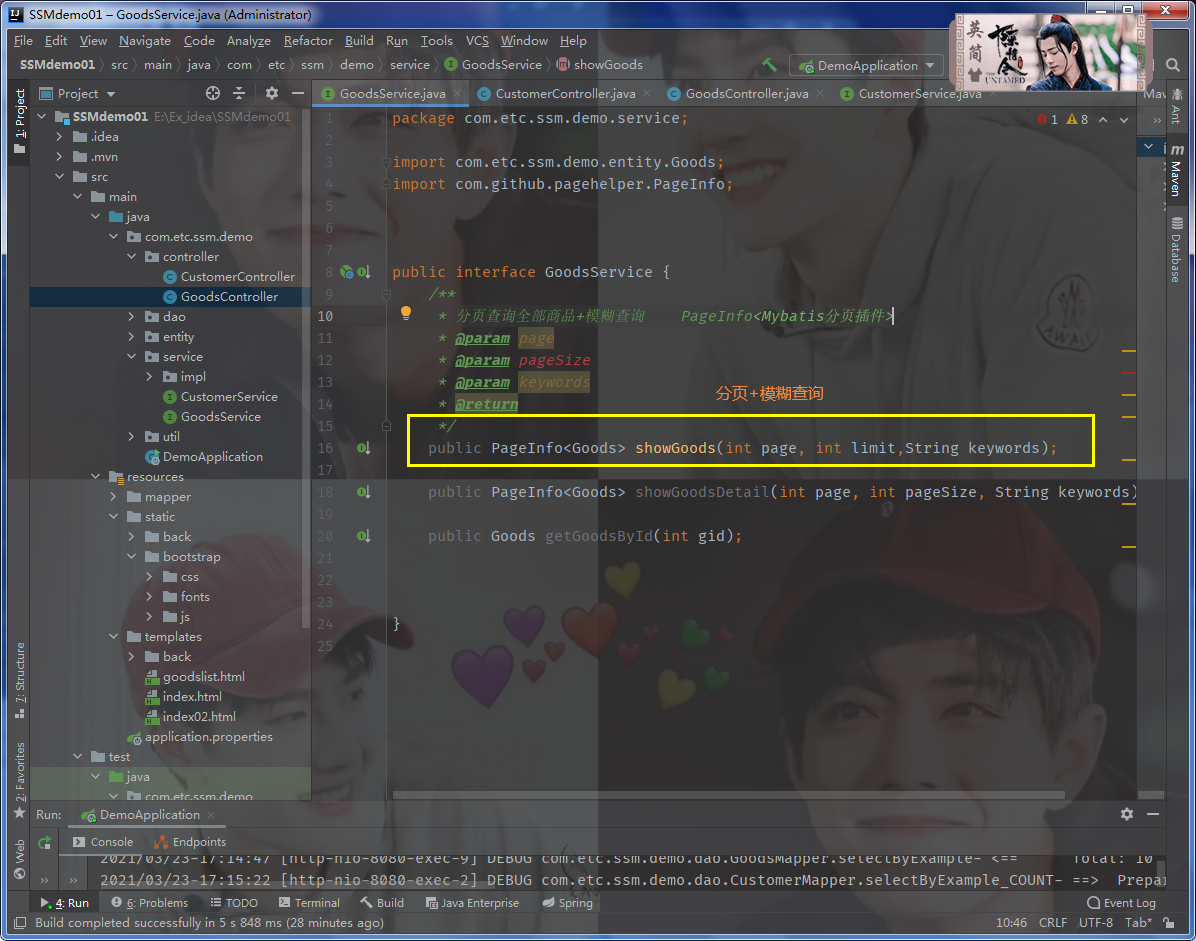The image size is (1196, 941).
Task: Open the Terminal tool window
Action: (x=309, y=903)
